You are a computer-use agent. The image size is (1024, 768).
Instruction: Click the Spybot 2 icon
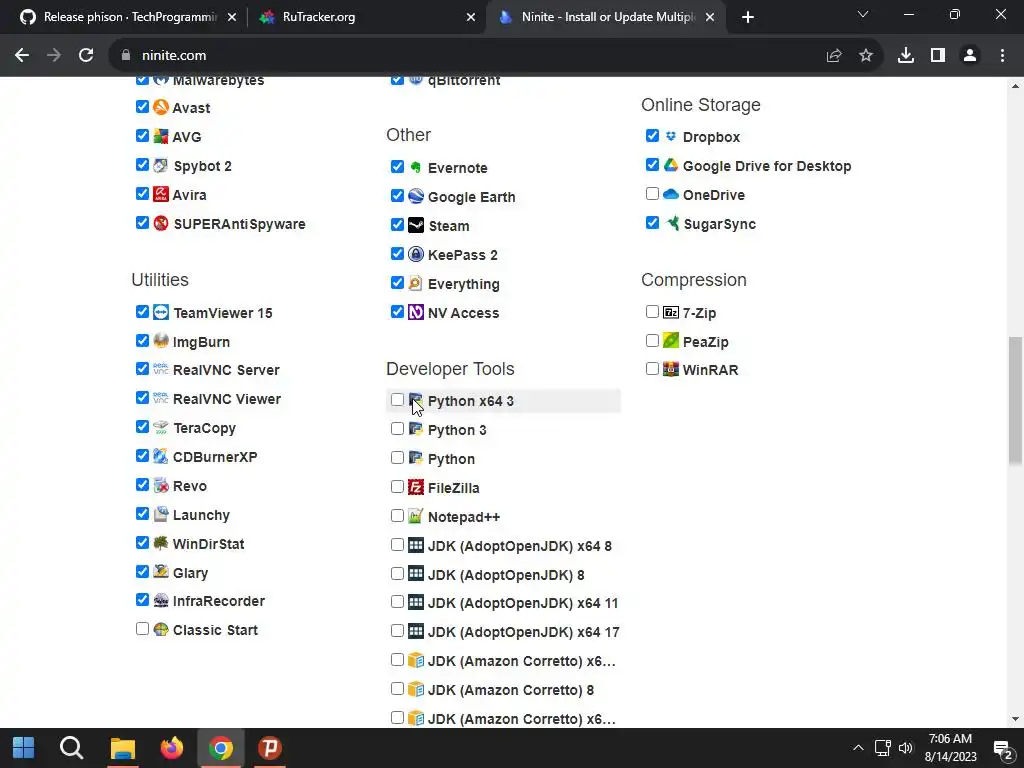[x=161, y=165]
